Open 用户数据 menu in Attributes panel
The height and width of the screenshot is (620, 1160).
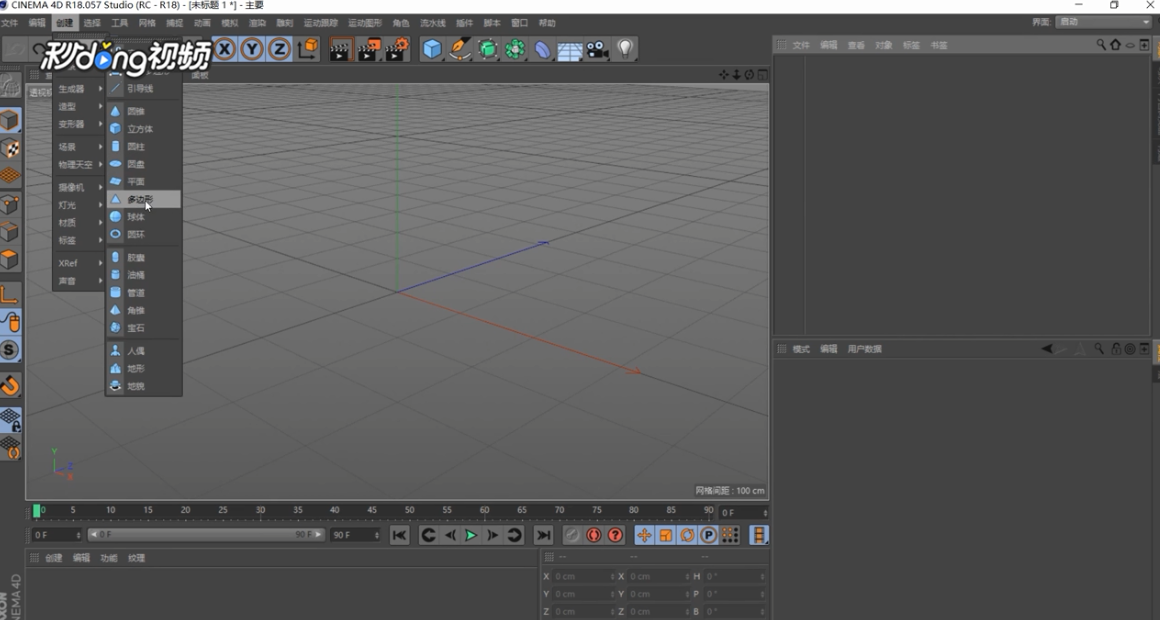864,348
